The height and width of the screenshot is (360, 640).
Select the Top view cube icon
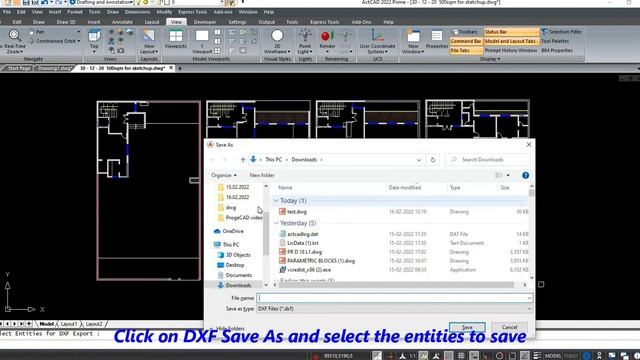click(x=94, y=36)
